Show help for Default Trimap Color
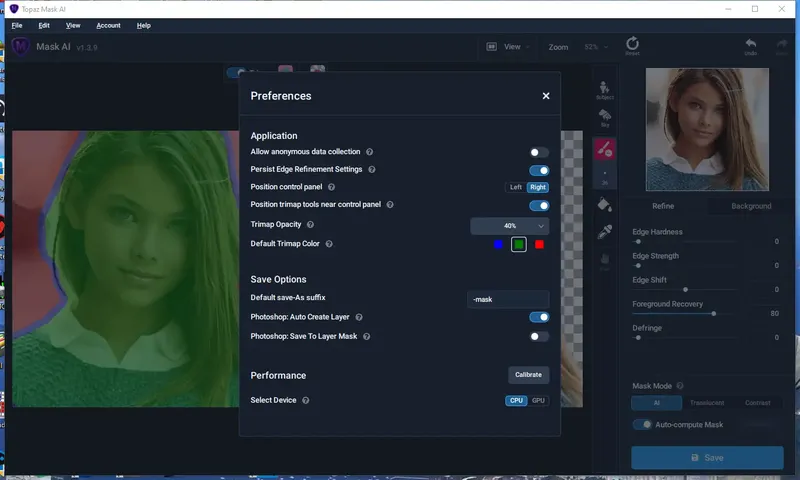This screenshot has height=480, width=800. [329, 244]
